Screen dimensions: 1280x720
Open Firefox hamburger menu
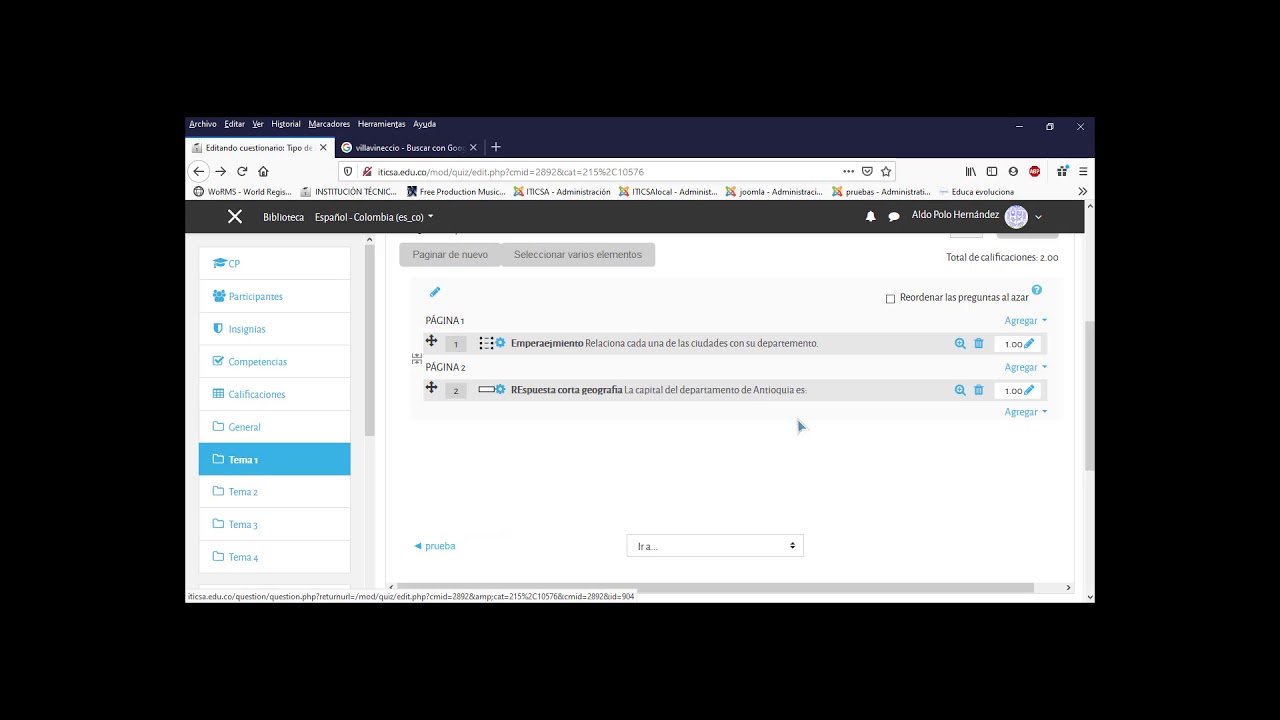[1083, 171]
